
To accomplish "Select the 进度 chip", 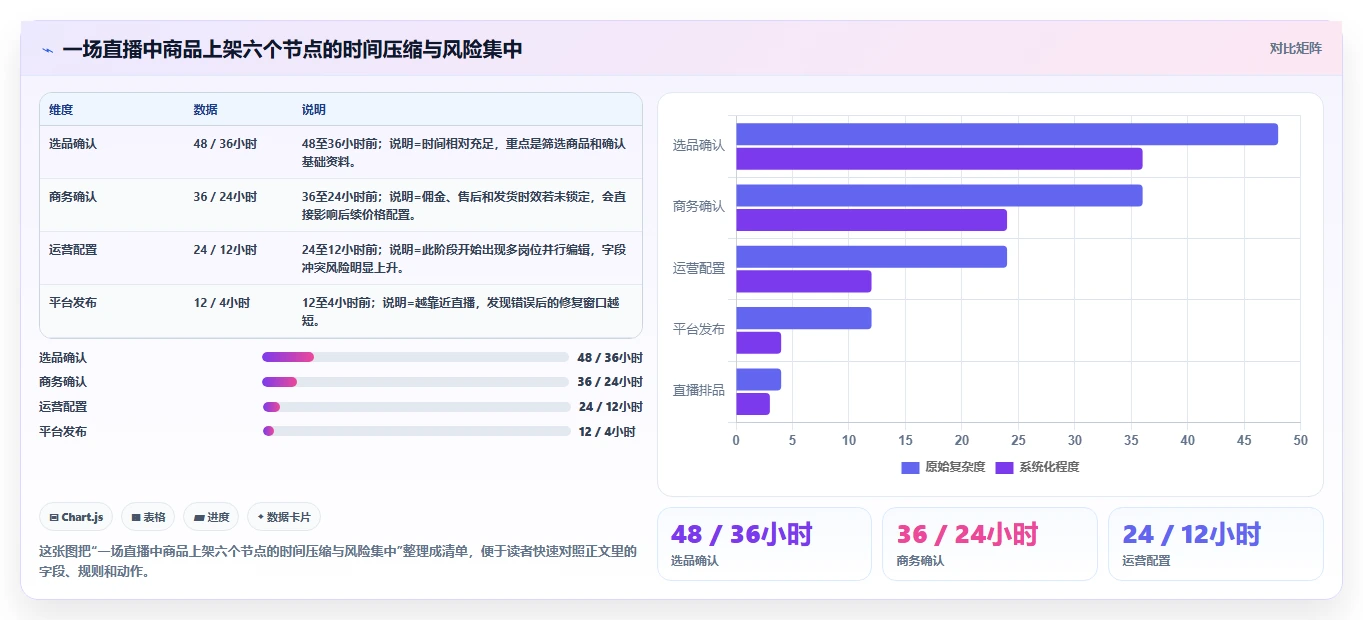I will click(211, 517).
